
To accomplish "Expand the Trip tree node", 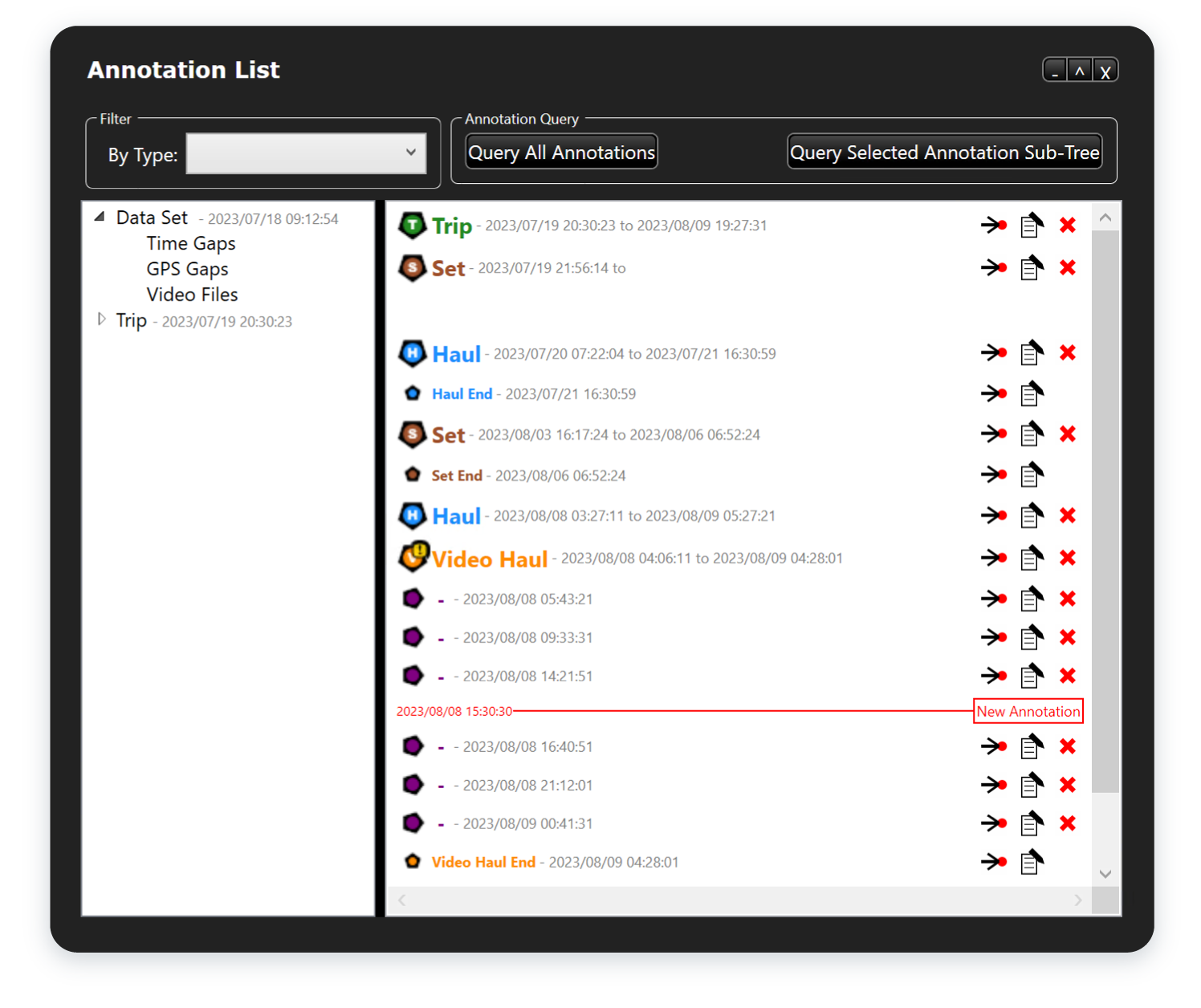I will [101, 319].
